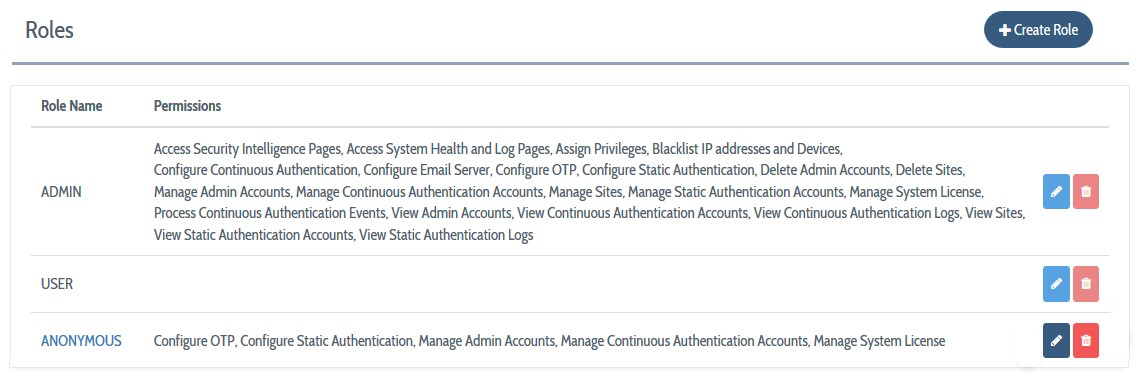
Task: Click the plus icon on Create Role
Action: point(1005,30)
